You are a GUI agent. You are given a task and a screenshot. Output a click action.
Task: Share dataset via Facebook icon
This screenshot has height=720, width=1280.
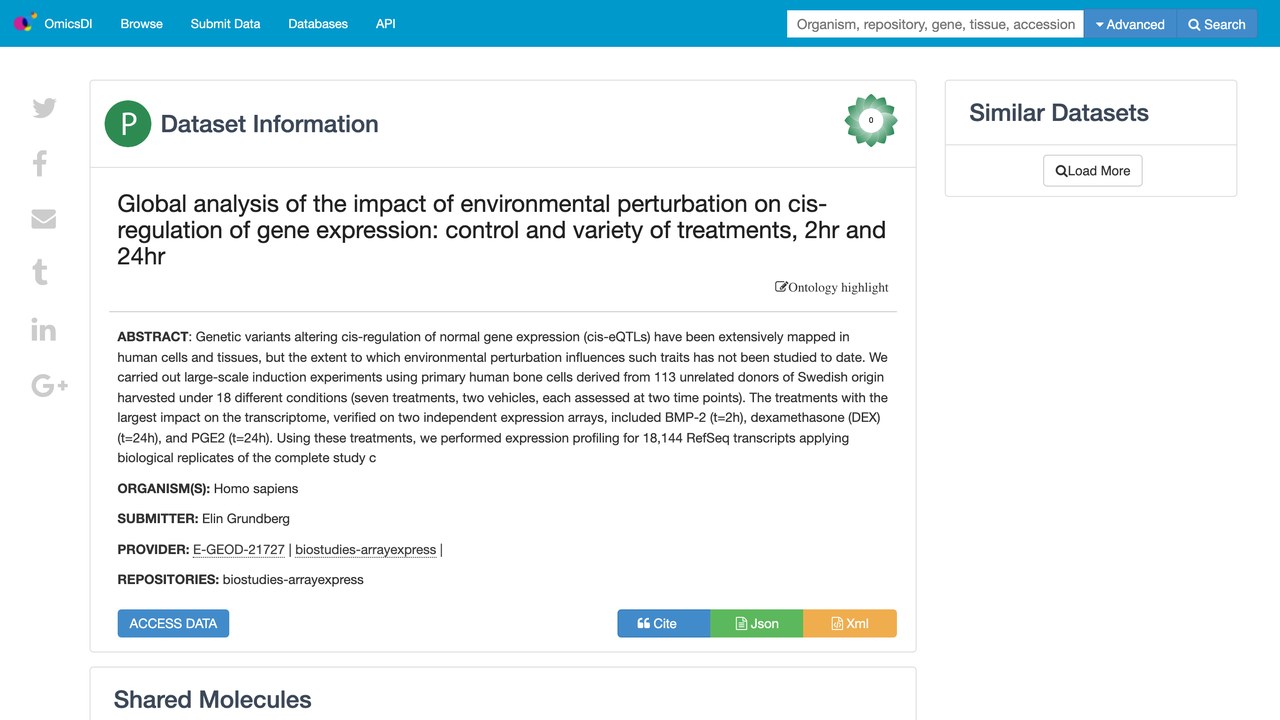(40, 163)
